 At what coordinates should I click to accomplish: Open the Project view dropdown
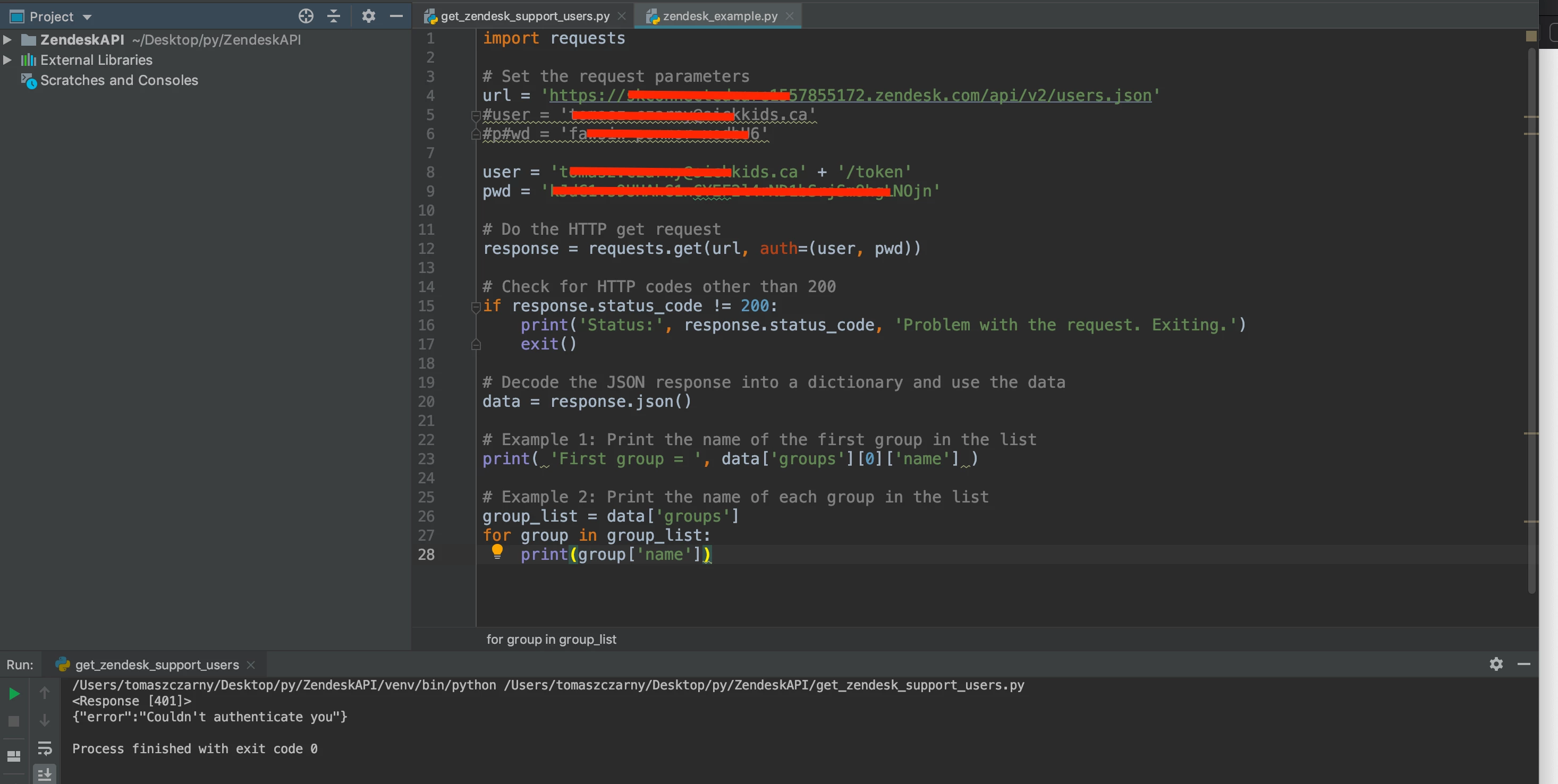click(x=87, y=17)
